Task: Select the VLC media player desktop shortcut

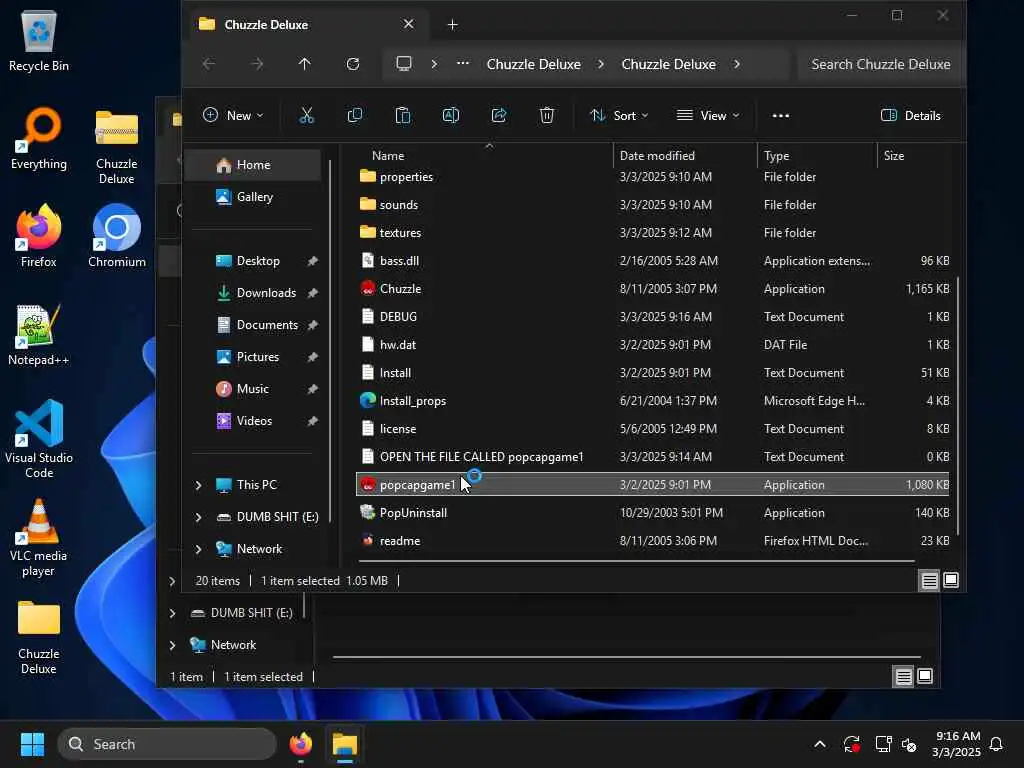Action: coord(39,537)
